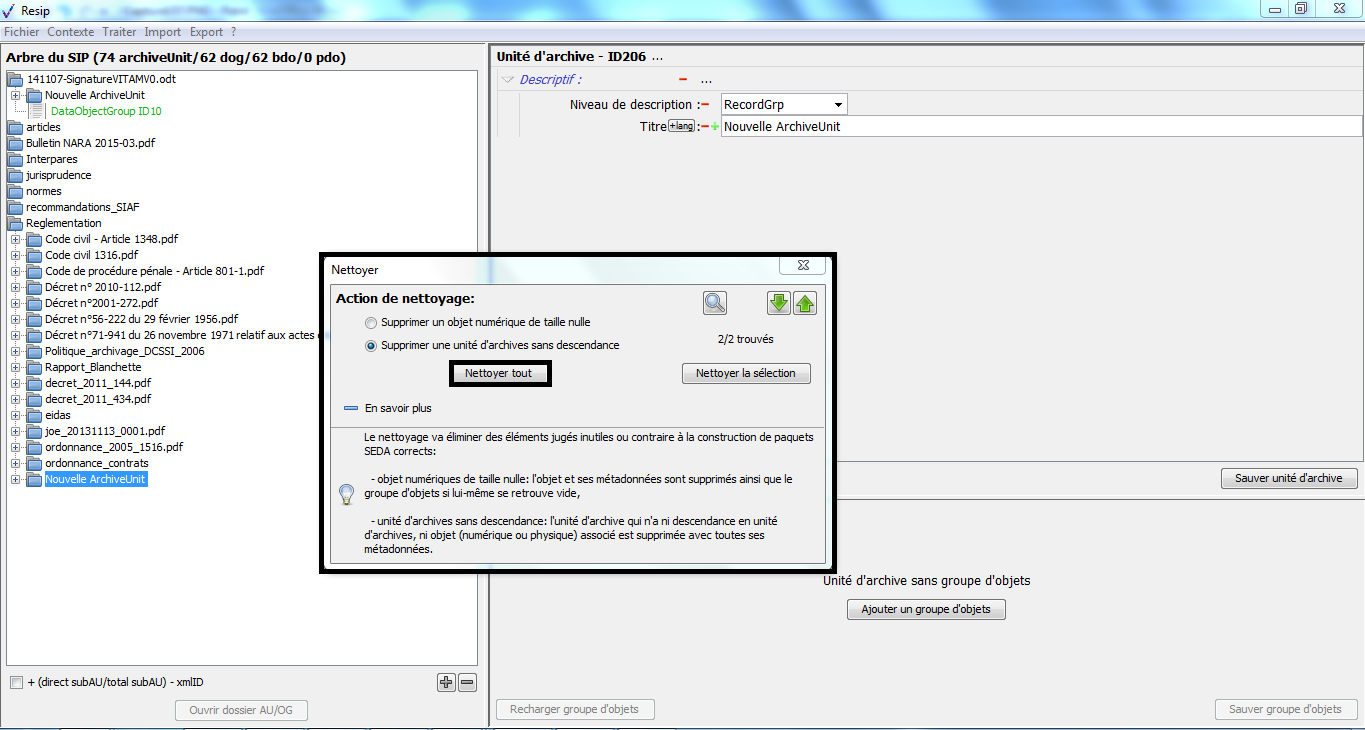
Task: Click the minus icon below the SIP tree
Action: [467, 683]
